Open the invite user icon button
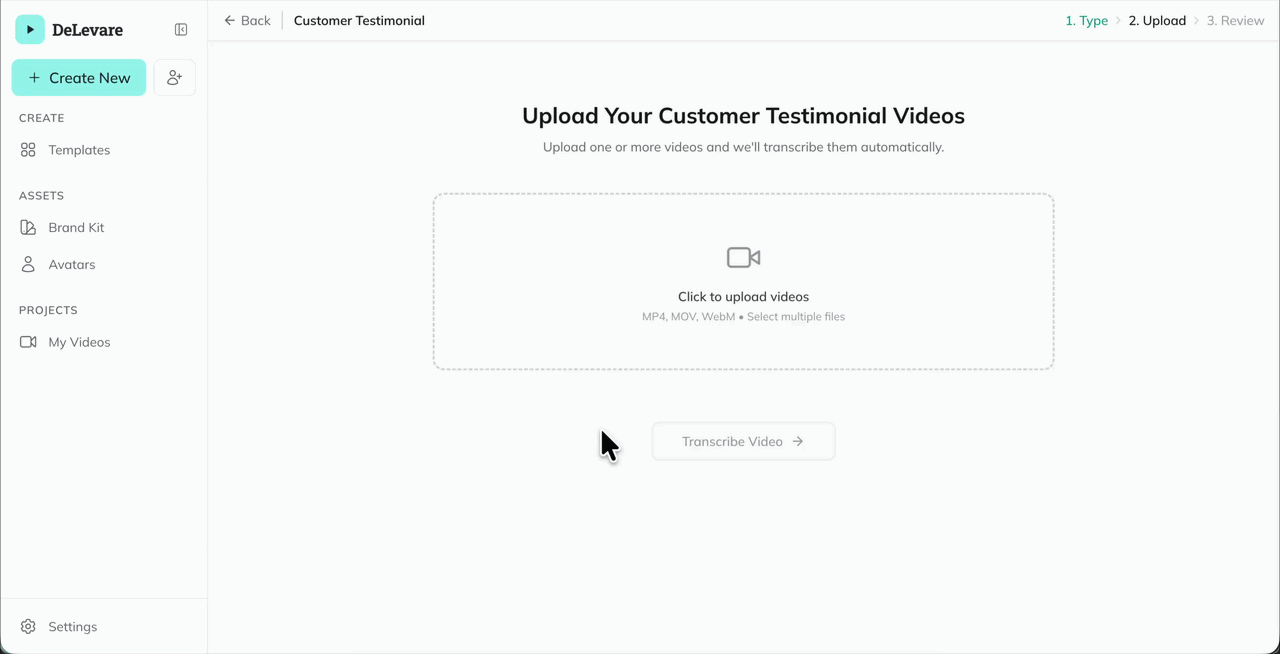The height and width of the screenshot is (654, 1280). [x=174, y=78]
